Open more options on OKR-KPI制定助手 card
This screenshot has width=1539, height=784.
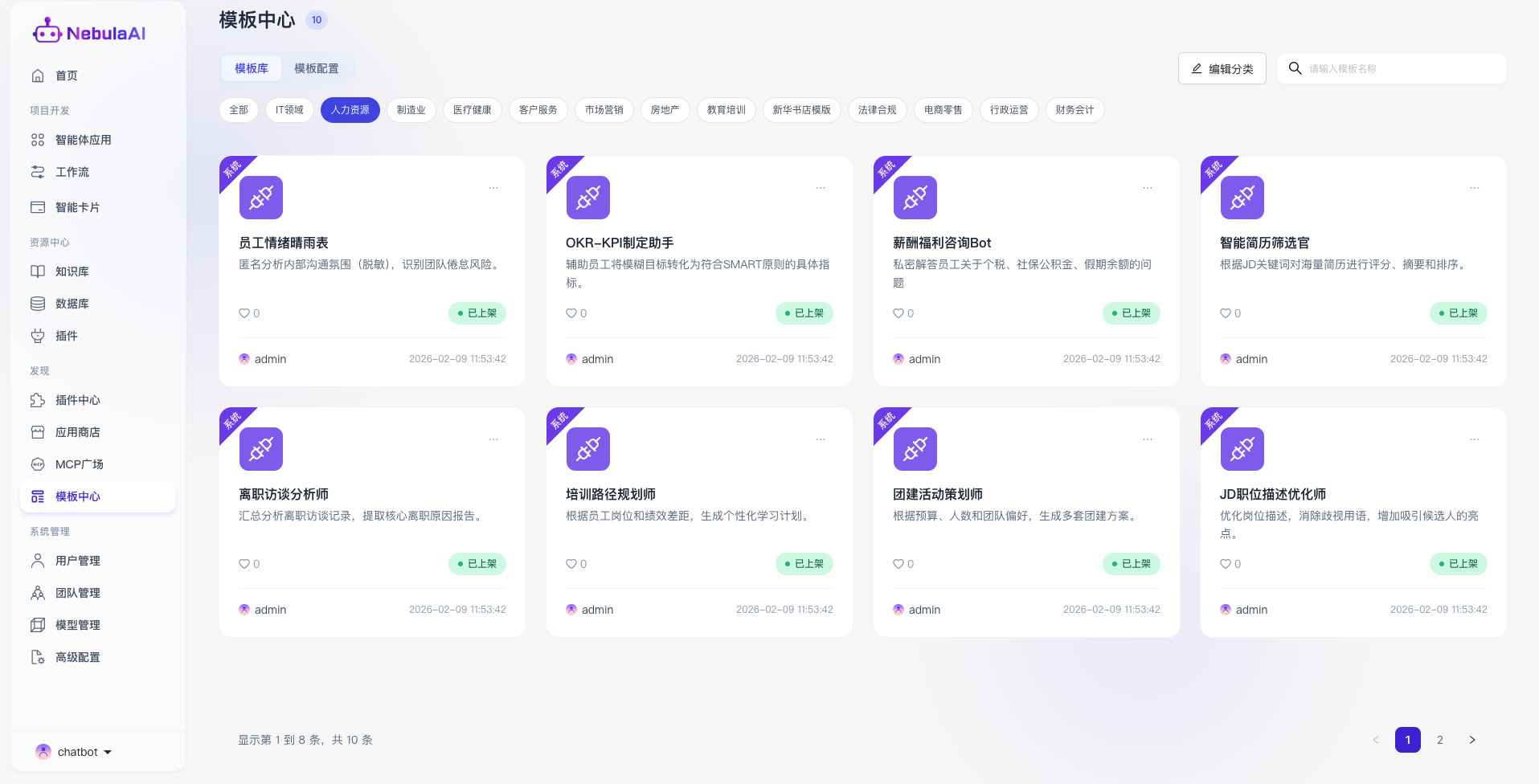[x=821, y=188]
